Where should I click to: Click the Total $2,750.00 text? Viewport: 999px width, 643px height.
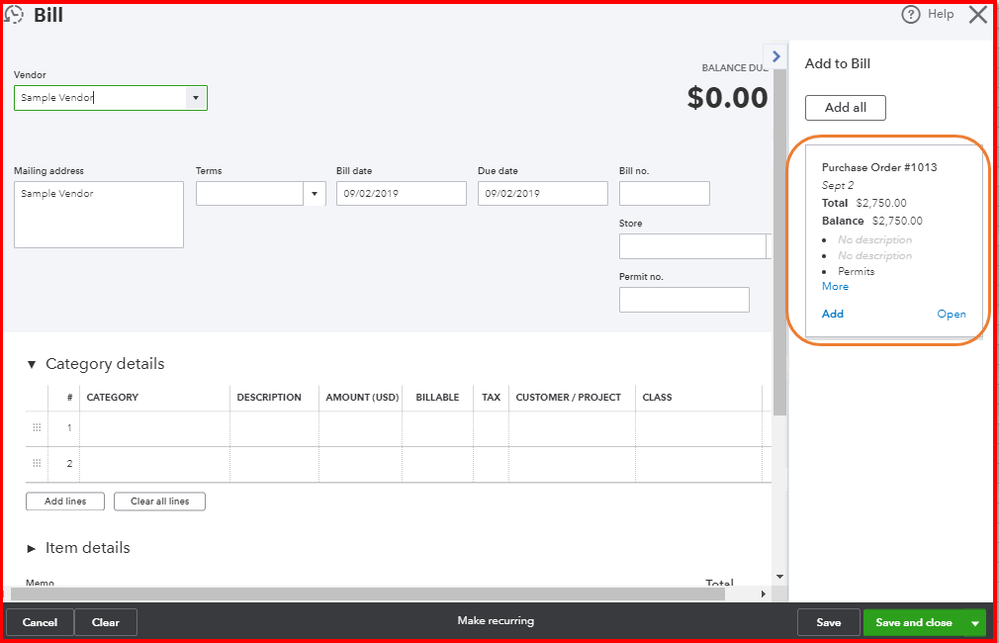pyautogui.click(x=864, y=203)
